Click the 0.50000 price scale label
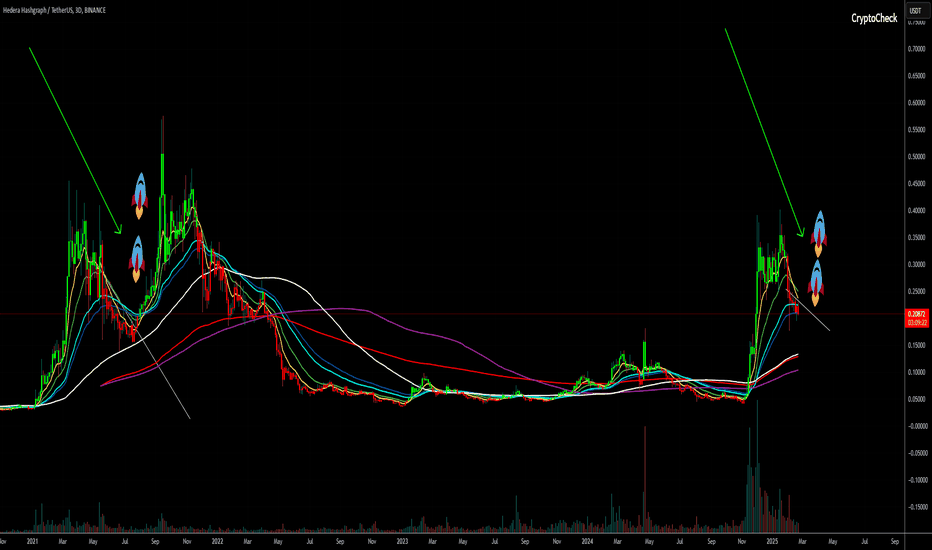The height and width of the screenshot is (550, 932). pyautogui.click(x=917, y=157)
